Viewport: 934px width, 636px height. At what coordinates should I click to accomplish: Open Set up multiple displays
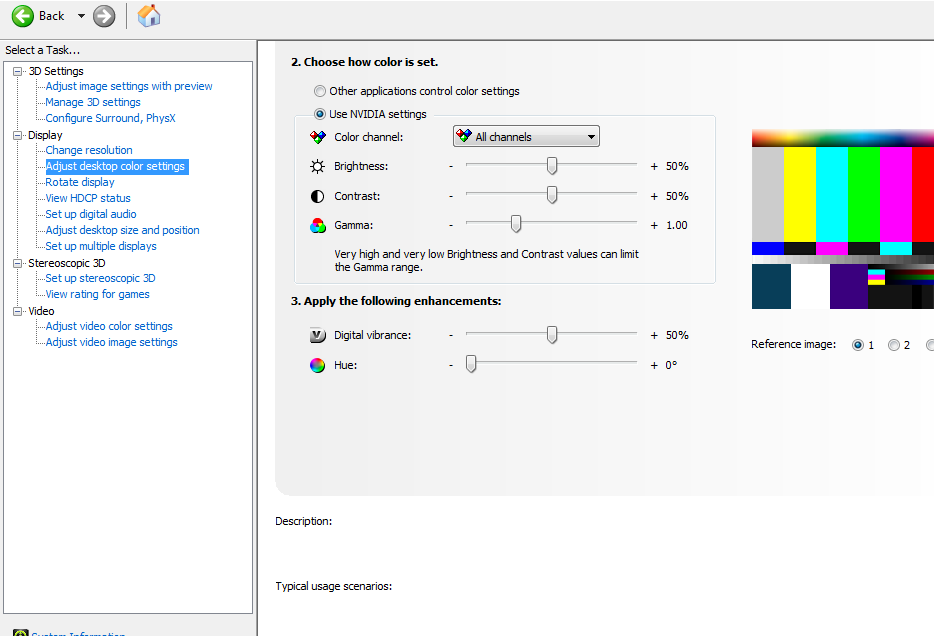(101, 247)
